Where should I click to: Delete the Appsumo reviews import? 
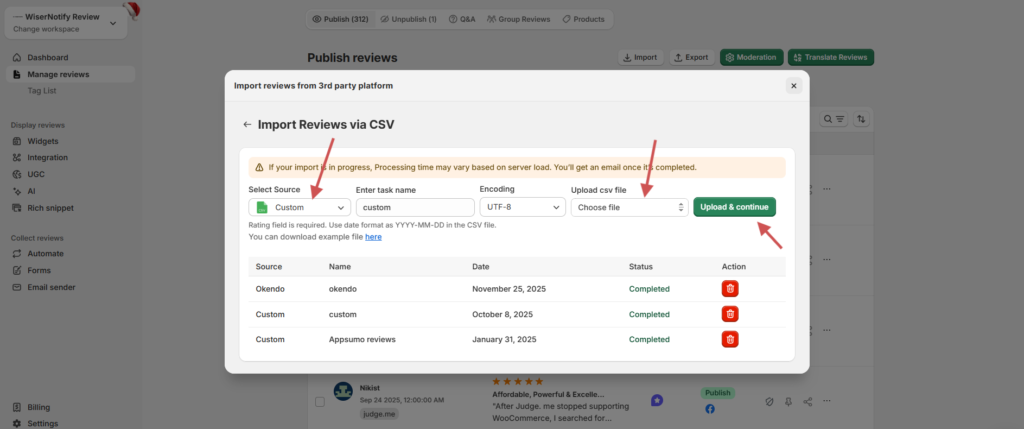coord(731,339)
